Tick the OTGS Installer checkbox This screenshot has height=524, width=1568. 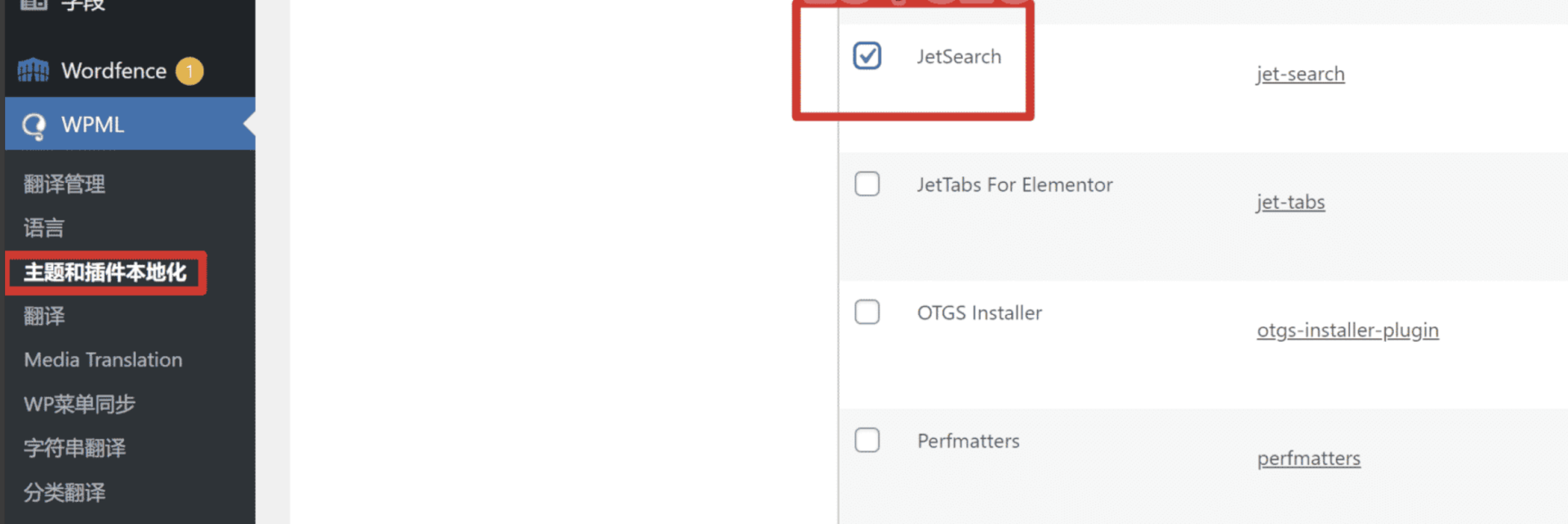point(866,312)
